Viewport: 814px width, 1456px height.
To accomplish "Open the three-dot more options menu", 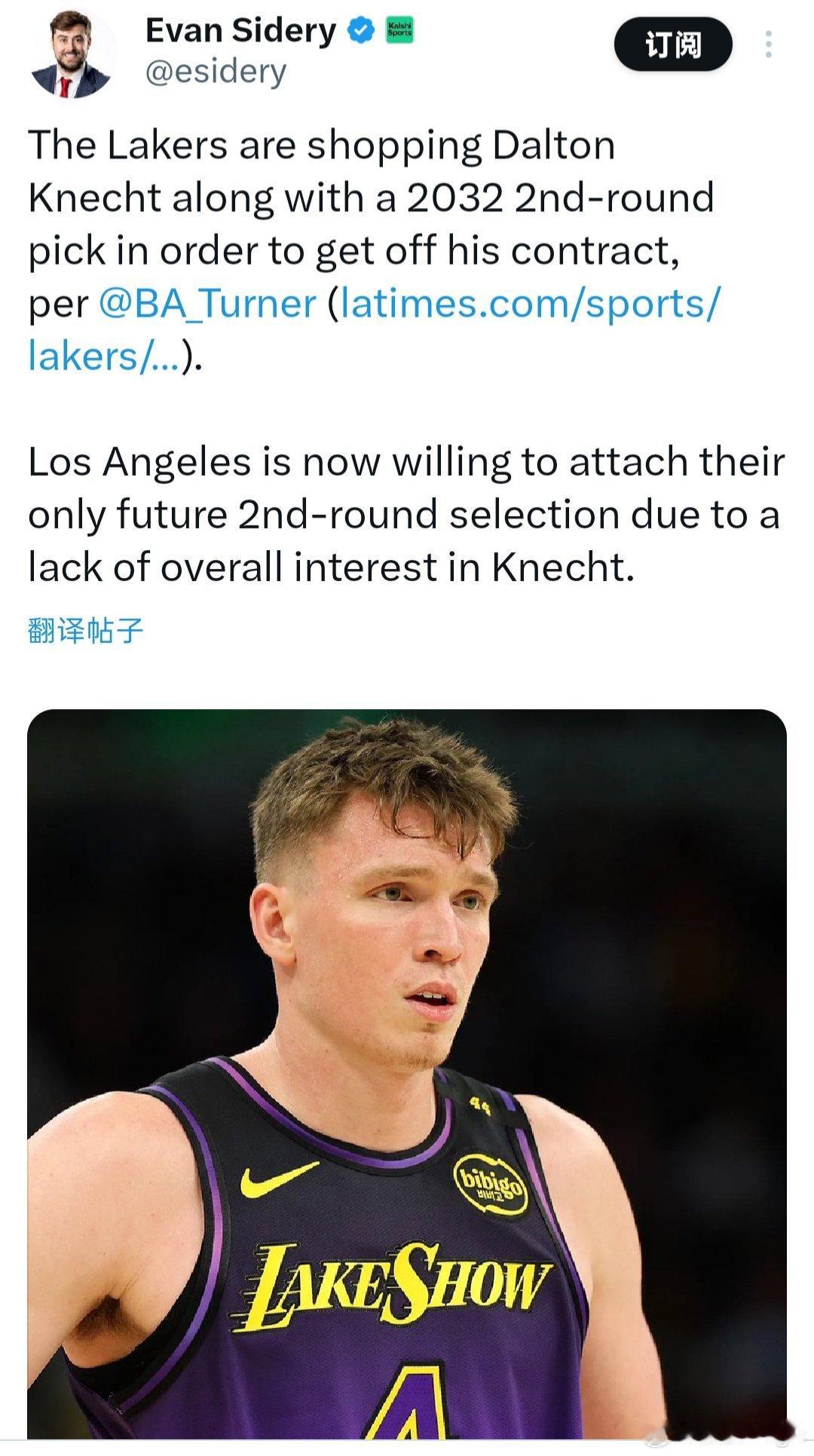I will (768, 44).
